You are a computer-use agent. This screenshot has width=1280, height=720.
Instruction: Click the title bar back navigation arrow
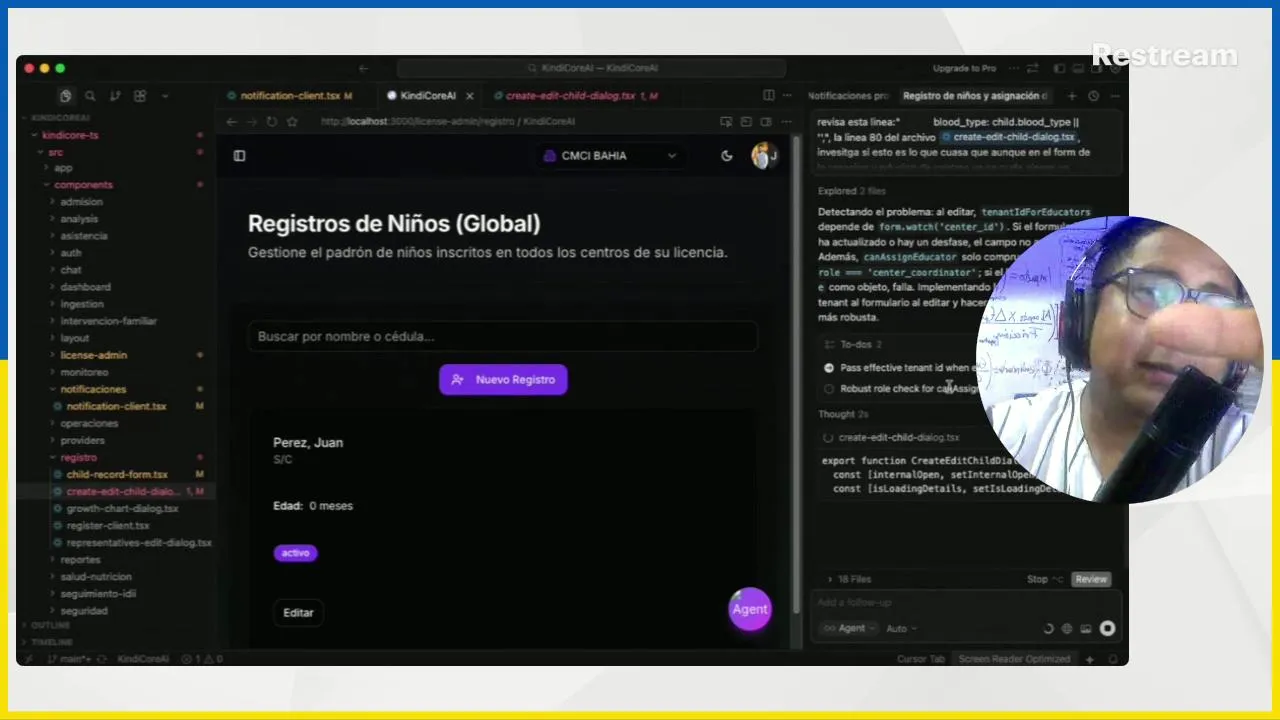click(363, 68)
